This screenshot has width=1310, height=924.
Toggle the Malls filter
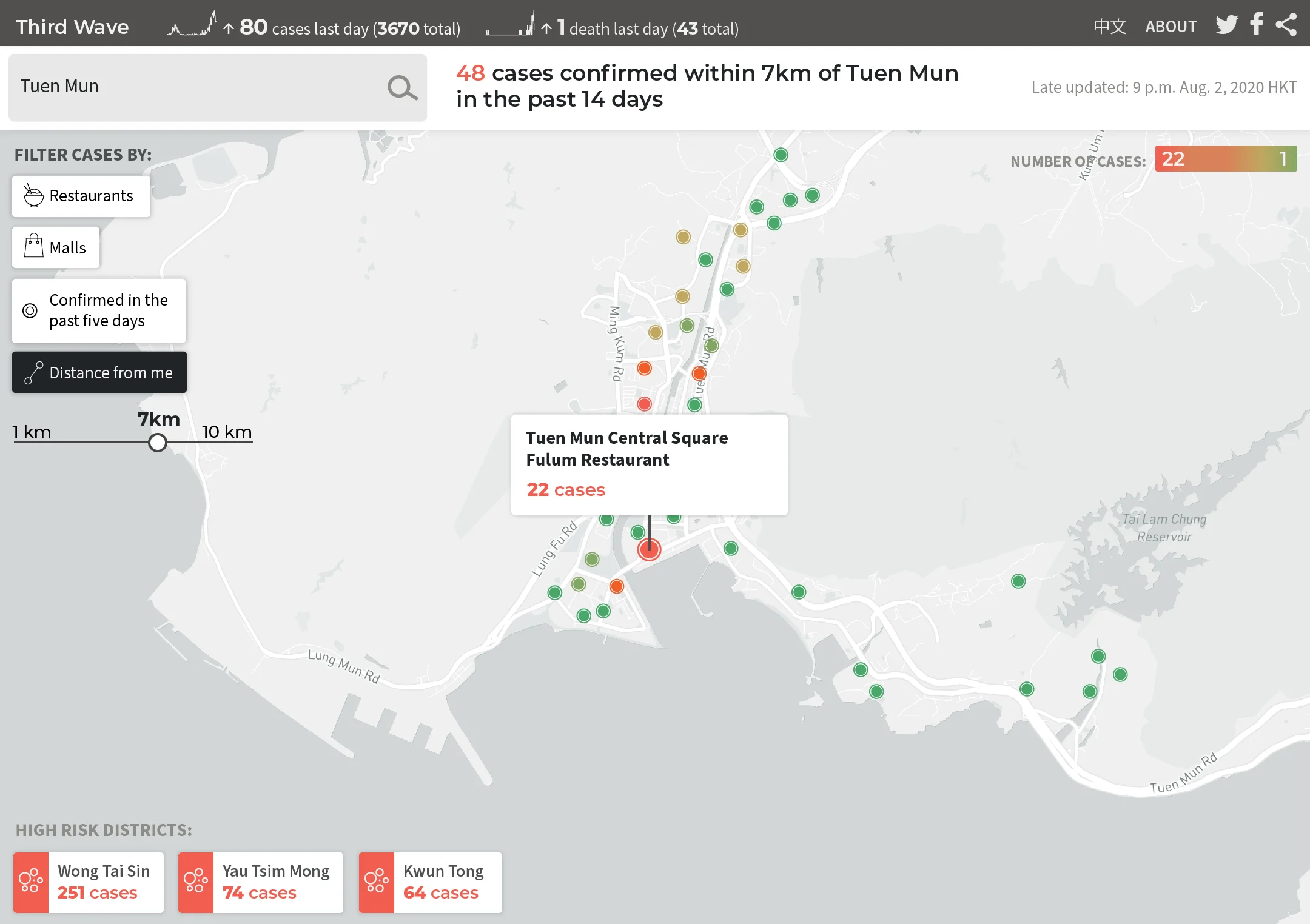(56, 247)
